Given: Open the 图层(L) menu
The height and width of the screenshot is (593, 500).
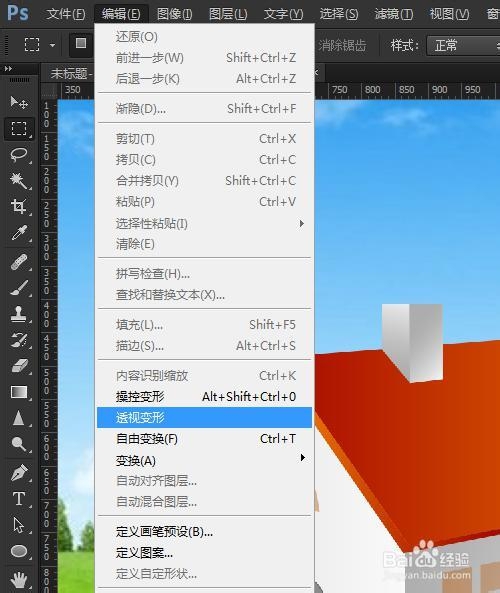Looking at the screenshot, I should [228, 14].
